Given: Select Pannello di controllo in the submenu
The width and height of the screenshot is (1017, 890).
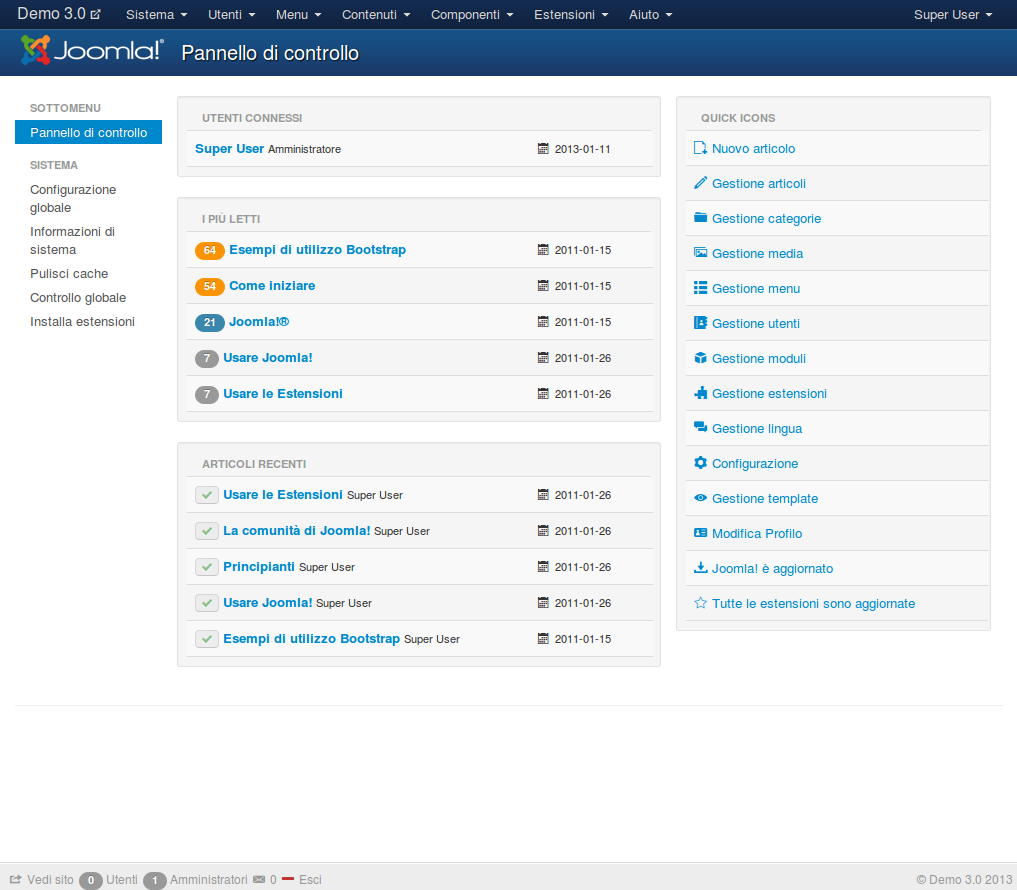Looking at the screenshot, I should tap(88, 132).
